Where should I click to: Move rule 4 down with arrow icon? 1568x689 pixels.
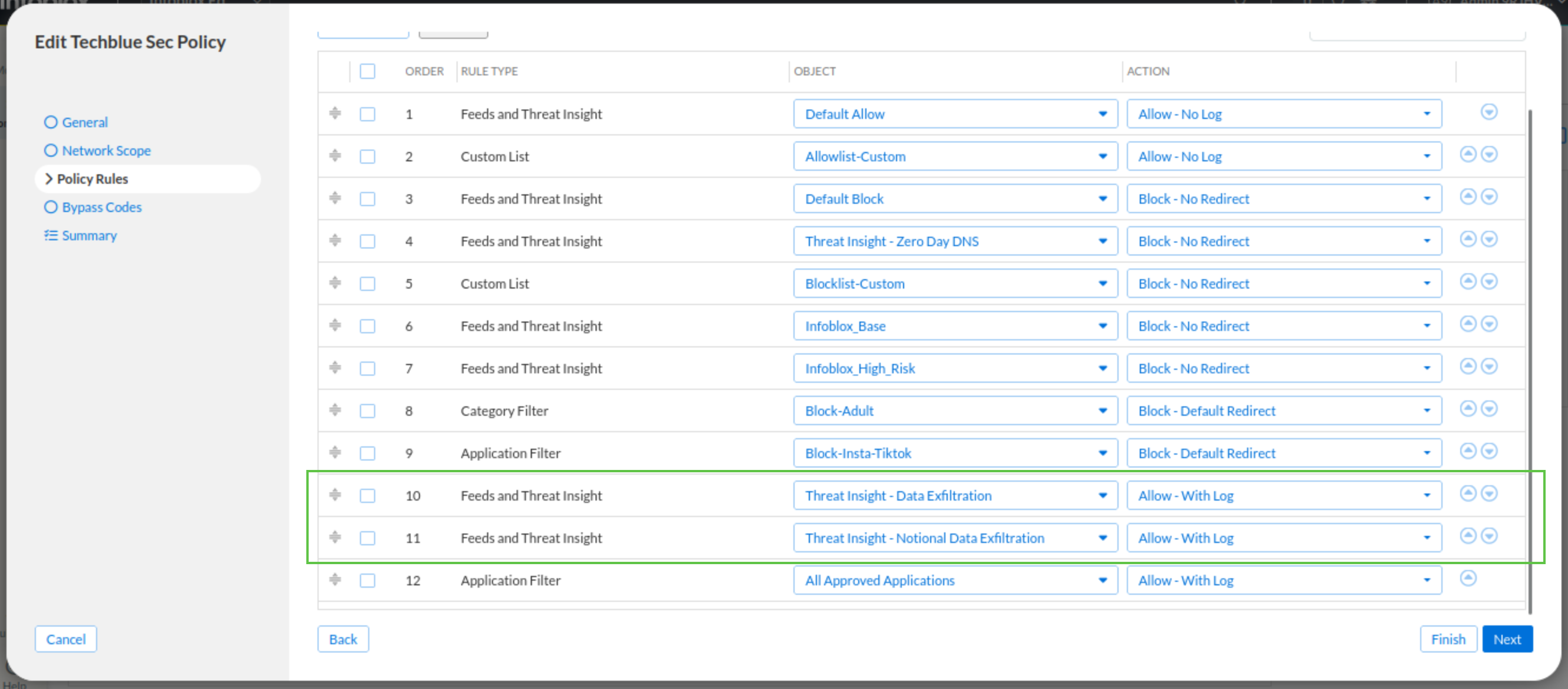pyautogui.click(x=1489, y=239)
